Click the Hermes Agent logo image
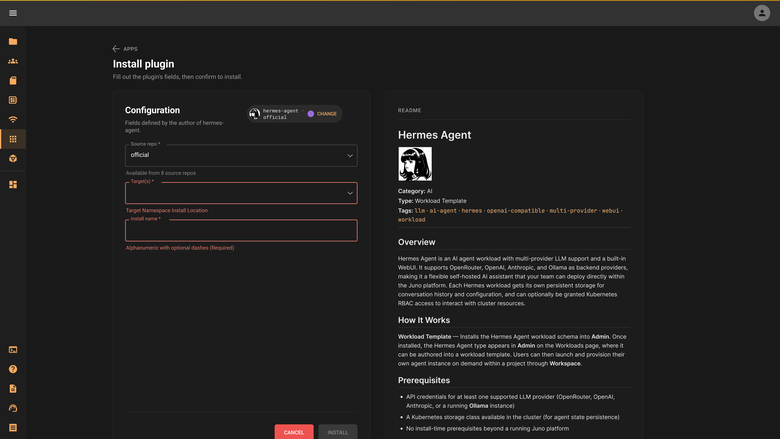780x439 pixels. click(x=415, y=164)
